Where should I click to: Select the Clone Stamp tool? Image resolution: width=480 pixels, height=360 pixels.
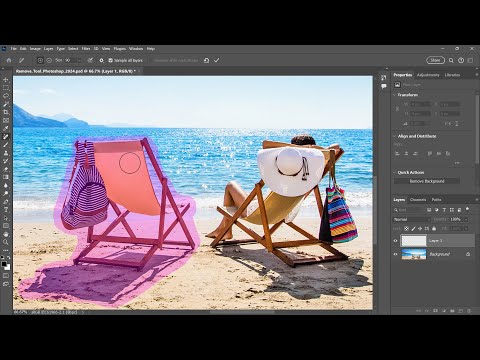6,153
